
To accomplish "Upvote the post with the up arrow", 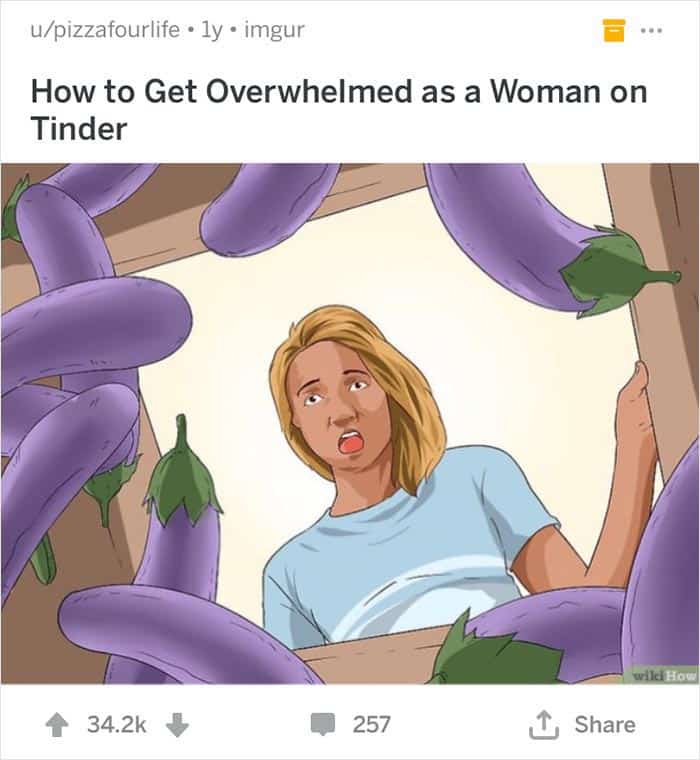I will tap(57, 725).
